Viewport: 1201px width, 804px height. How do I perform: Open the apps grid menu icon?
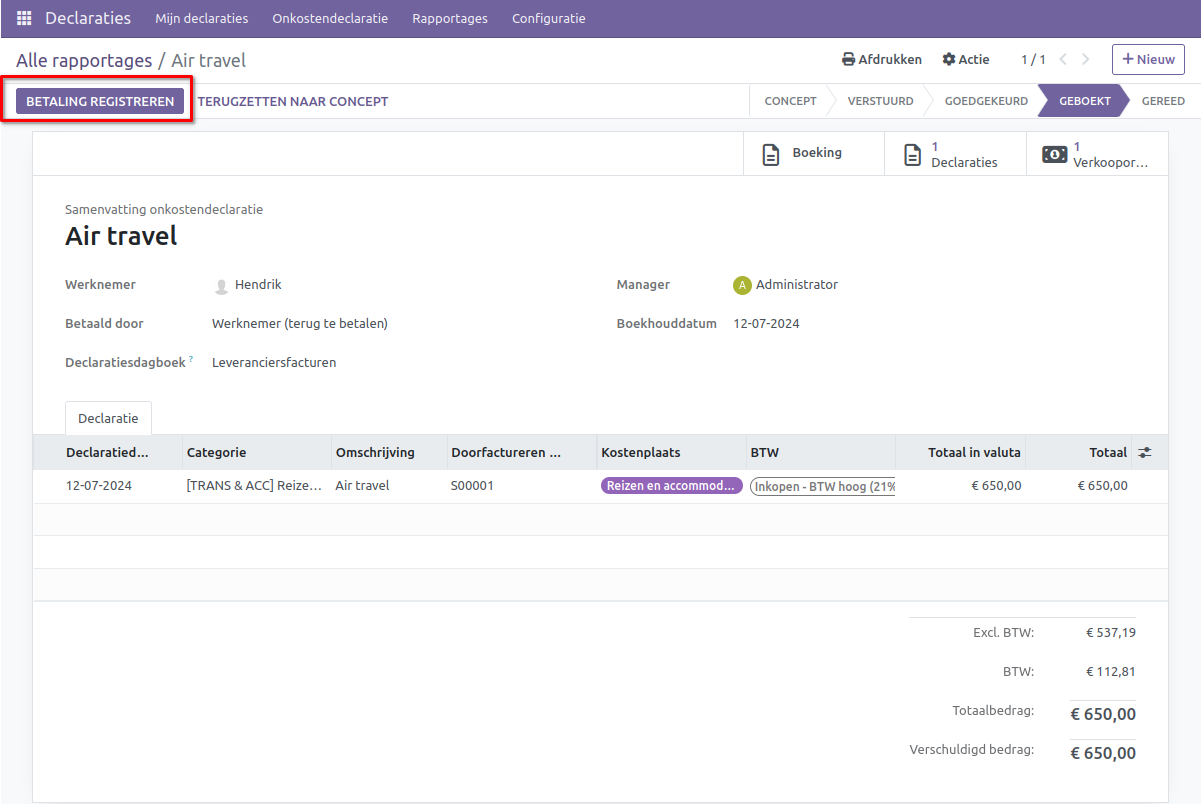(x=24, y=19)
